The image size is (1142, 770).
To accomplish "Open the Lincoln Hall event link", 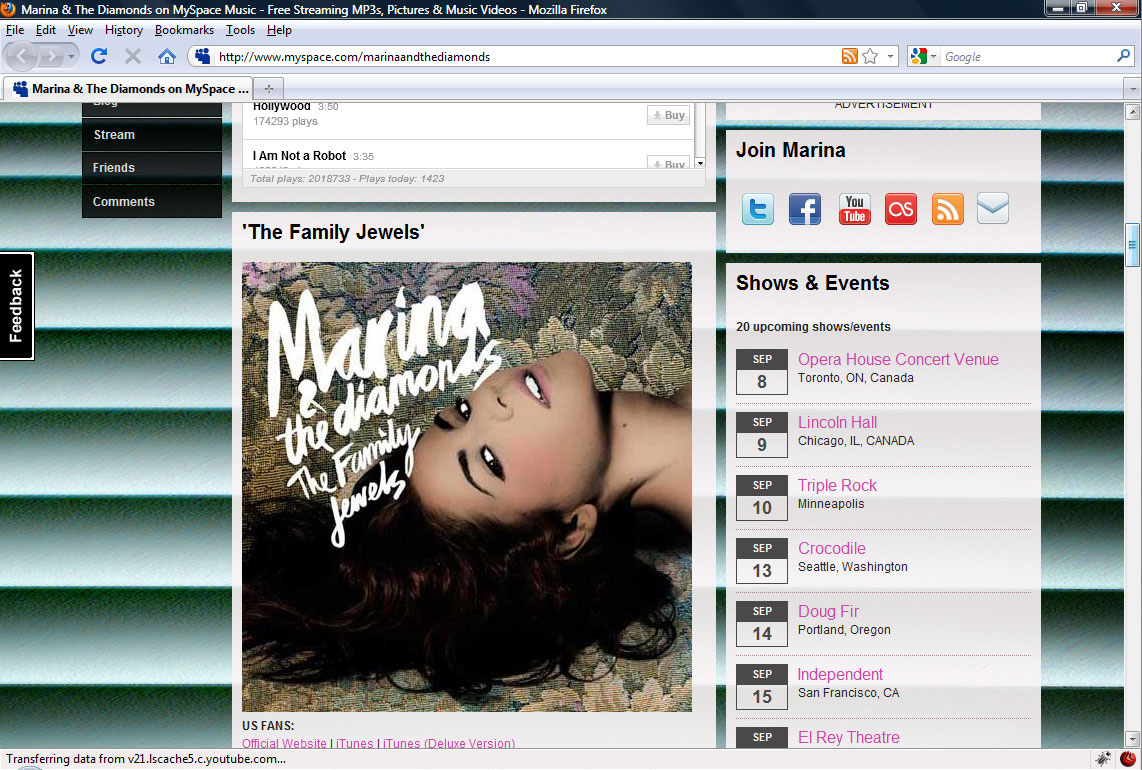I will (x=837, y=423).
